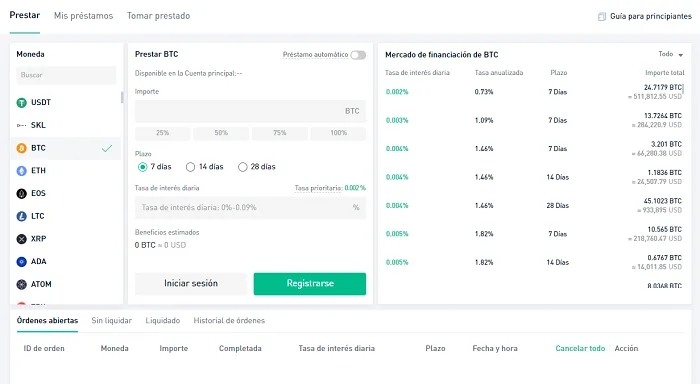Pick the ADA coin icon
This screenshot has width=700, height=384.
point(21,262)
